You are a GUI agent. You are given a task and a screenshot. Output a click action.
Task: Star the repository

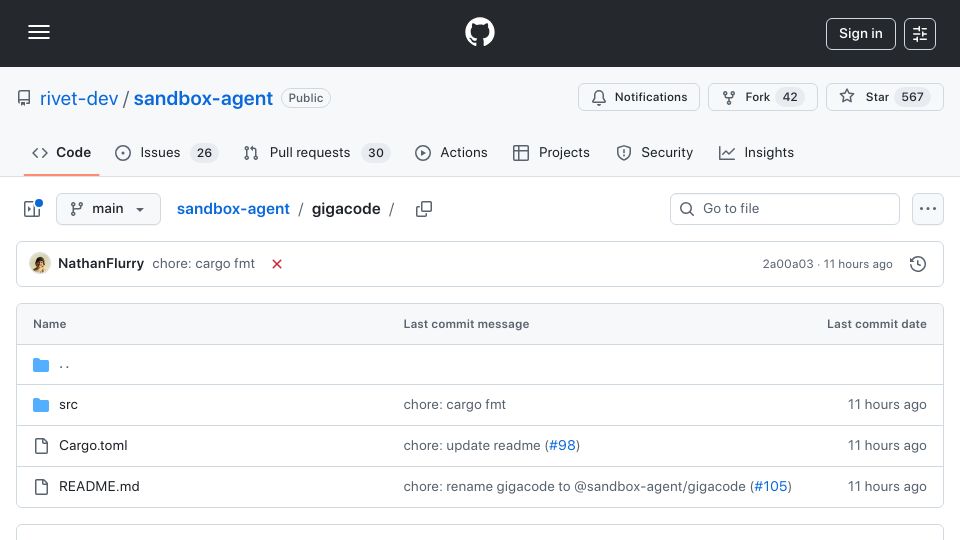pyautogui.click(x=884, y=97)
